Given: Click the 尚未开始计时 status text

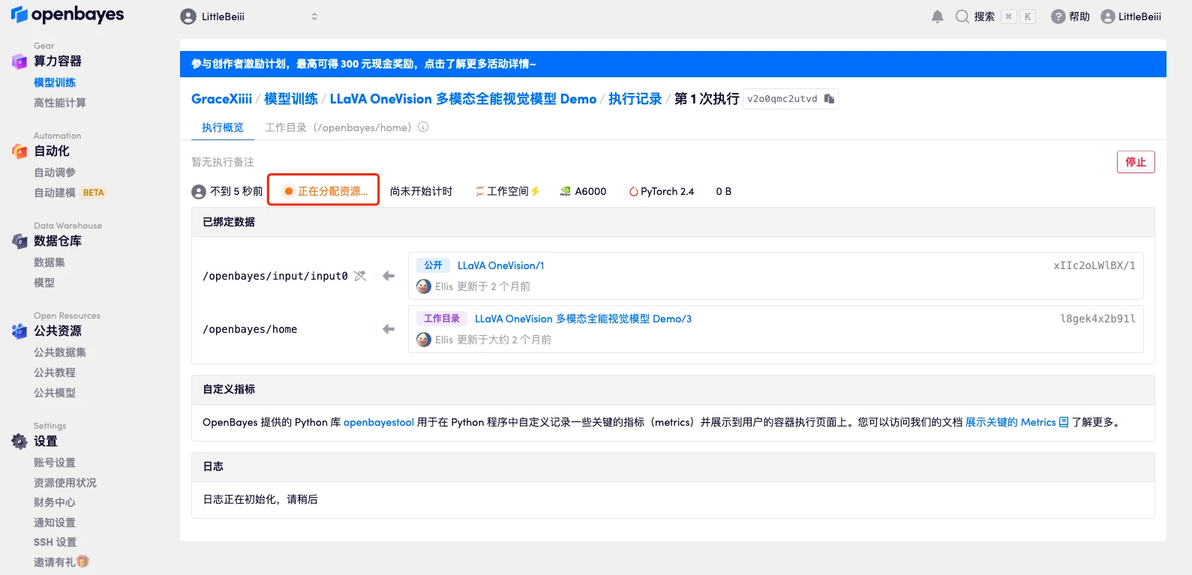Looking at the screenshot, I should (420, 192).
